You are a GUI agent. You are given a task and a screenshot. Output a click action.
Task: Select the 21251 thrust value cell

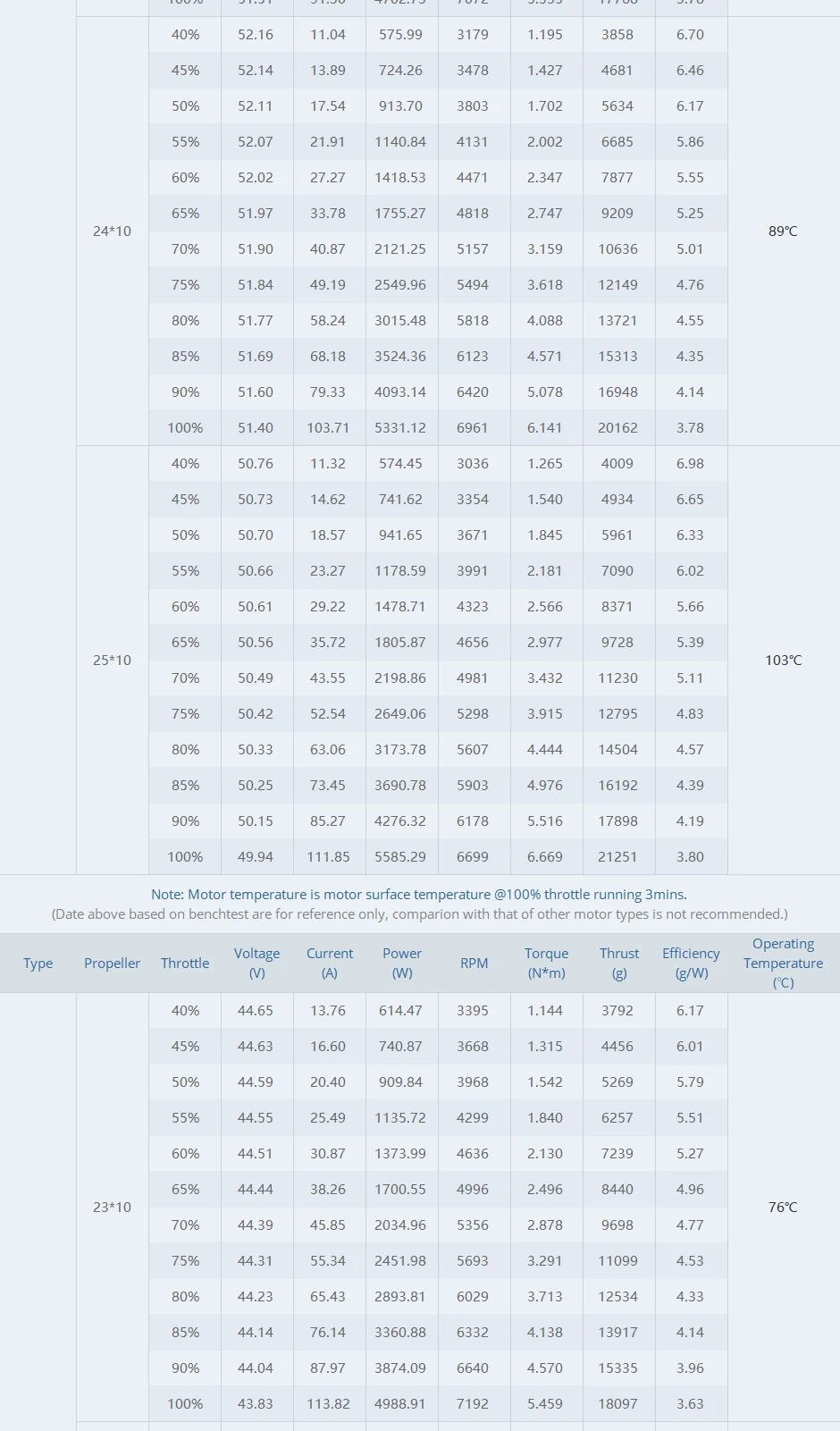617,856
